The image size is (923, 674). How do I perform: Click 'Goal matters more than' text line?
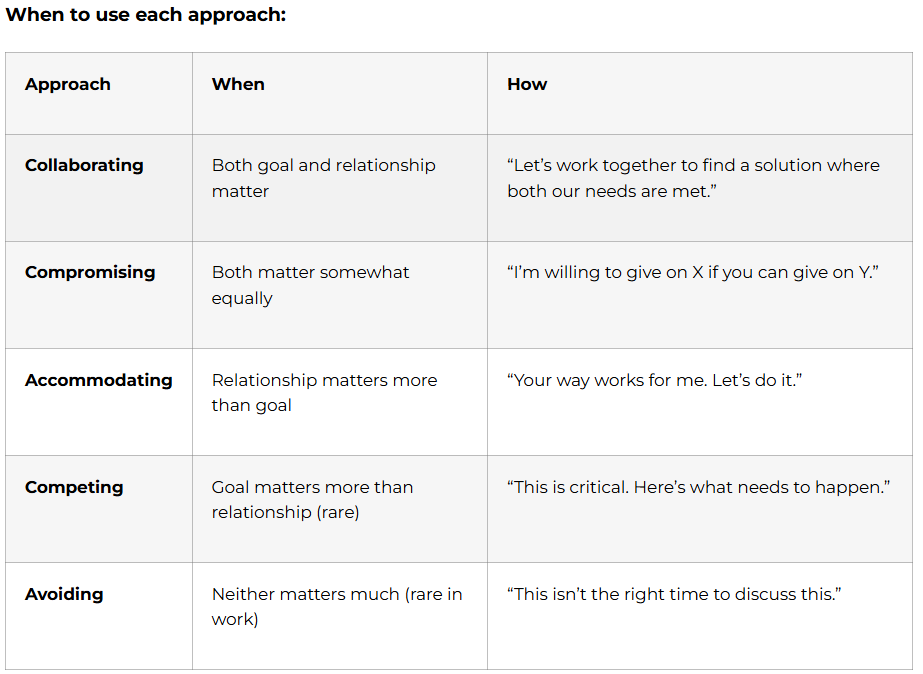click(312, 487)
